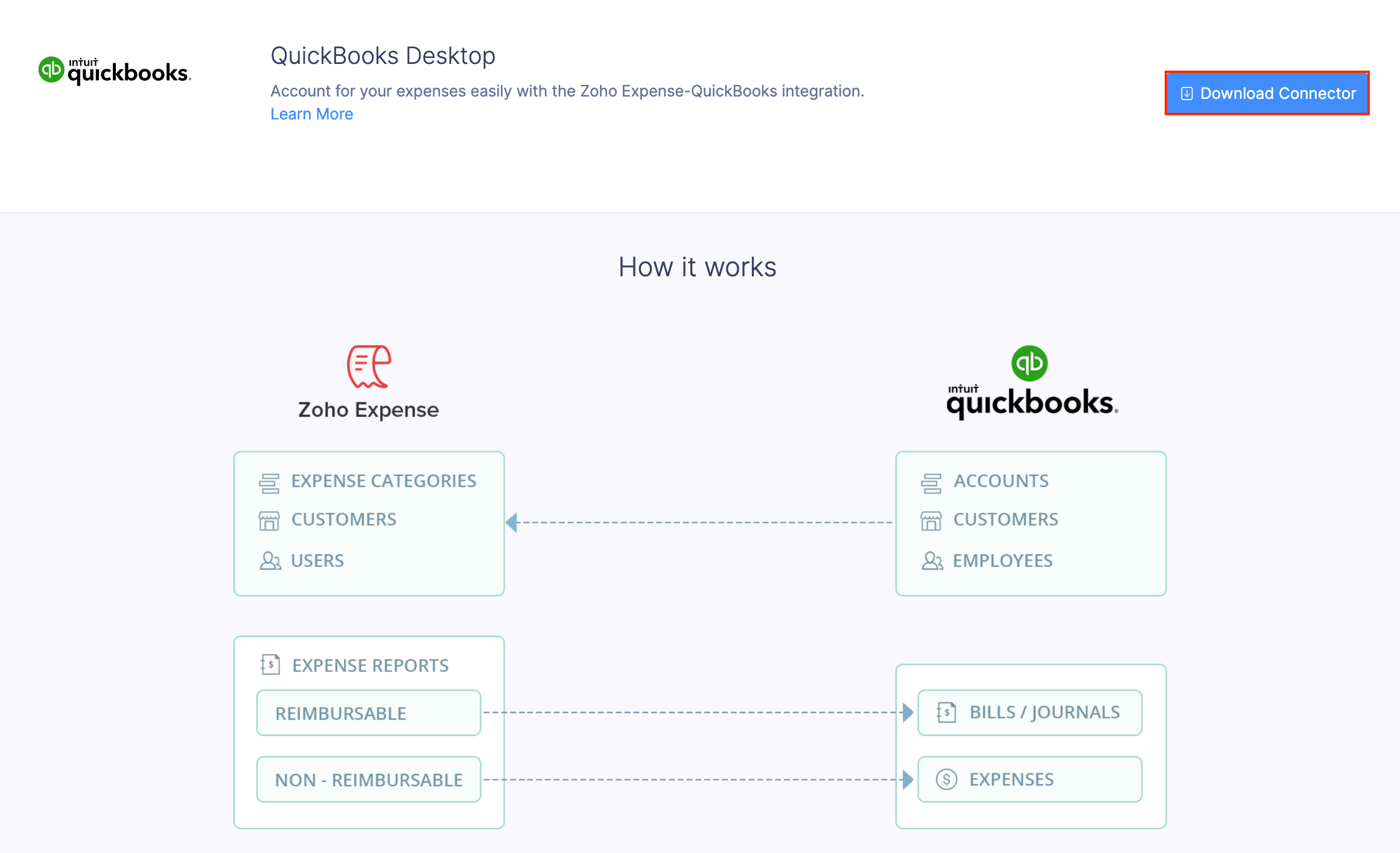1400x853 pixels.
Task: Click the Expense Reports document icon
Action: (x=270, y=665)
